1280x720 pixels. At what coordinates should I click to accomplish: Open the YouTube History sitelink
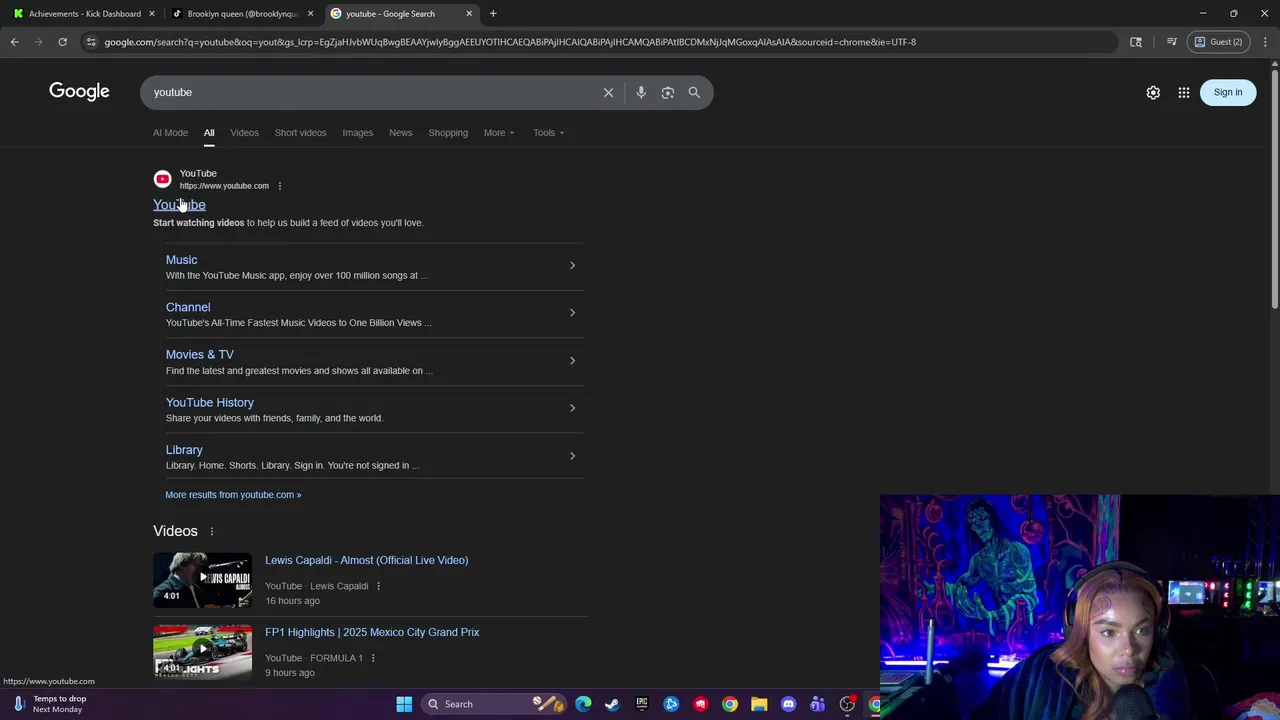coord(210,403)
